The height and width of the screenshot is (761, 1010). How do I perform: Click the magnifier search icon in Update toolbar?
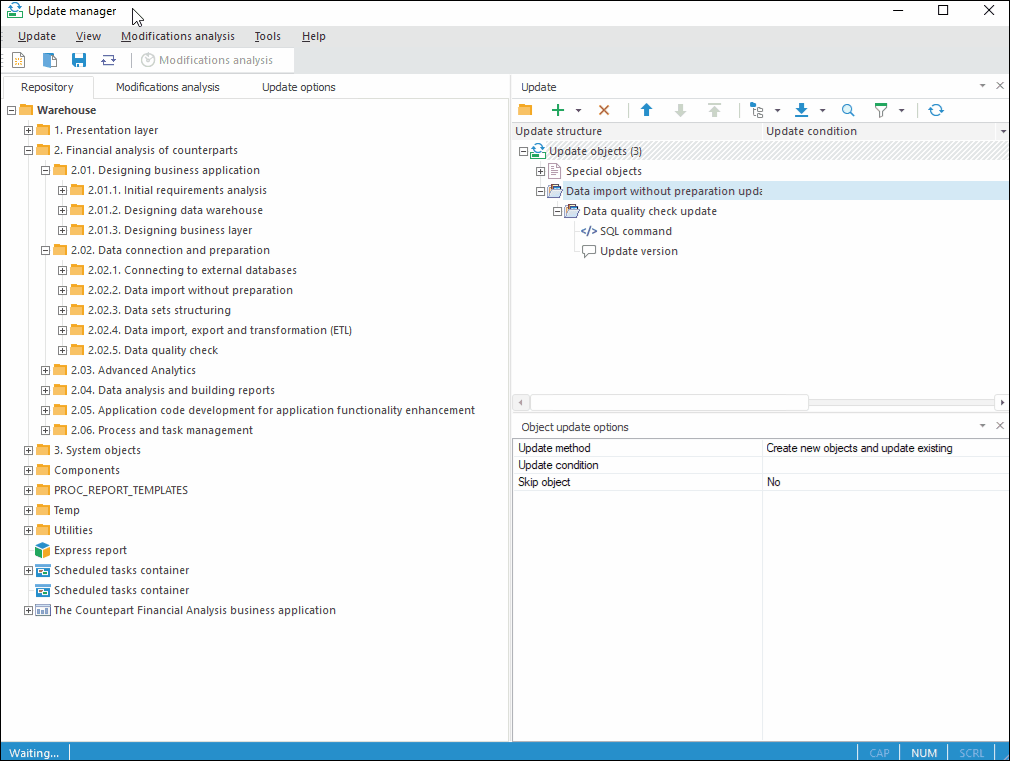click(x=848, y=110)
